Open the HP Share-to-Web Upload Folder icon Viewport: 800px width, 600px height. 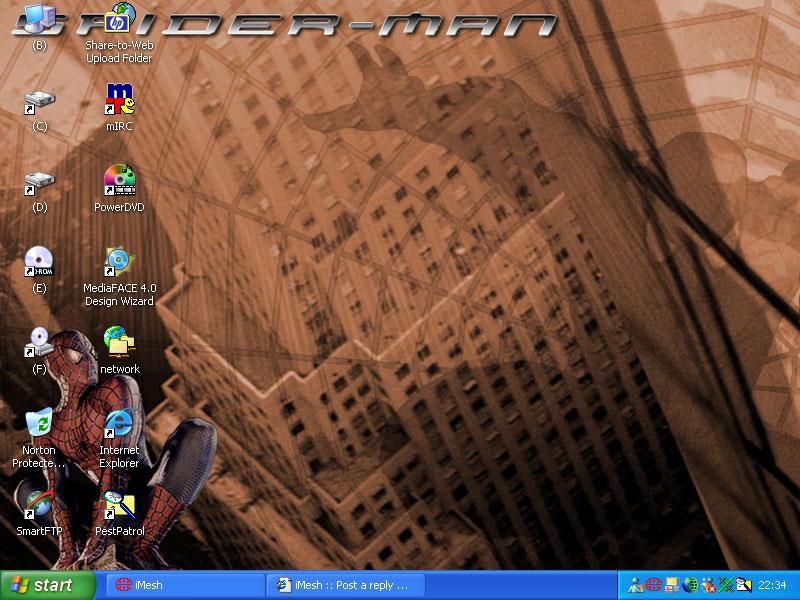pyautogui.click(x=119, y=18)
